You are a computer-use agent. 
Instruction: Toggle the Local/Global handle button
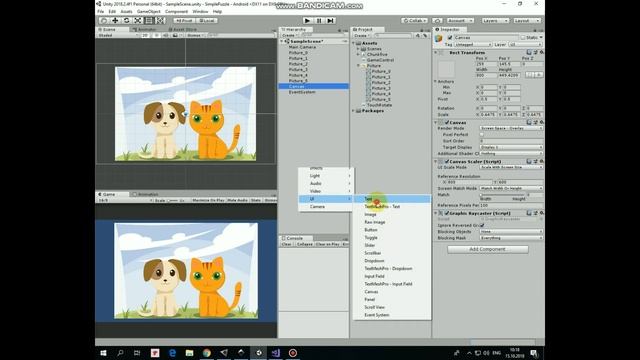click(x=207, y=20)
